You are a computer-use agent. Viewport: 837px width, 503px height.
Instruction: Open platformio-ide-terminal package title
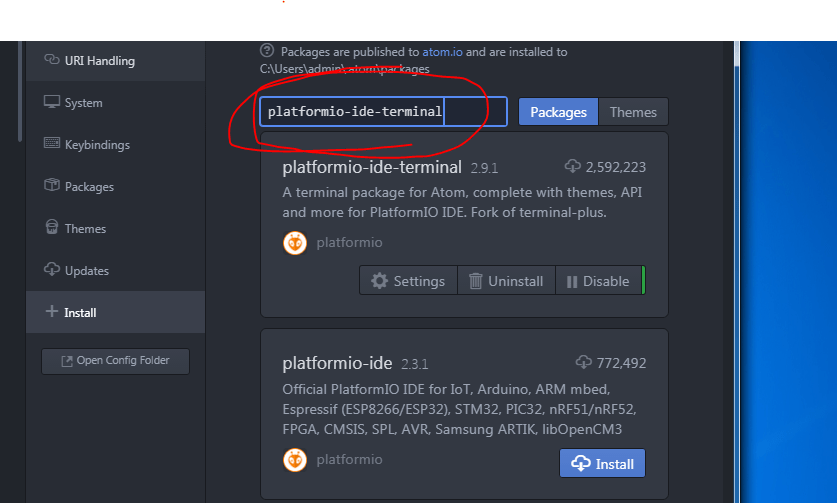[x=372, y=167]
